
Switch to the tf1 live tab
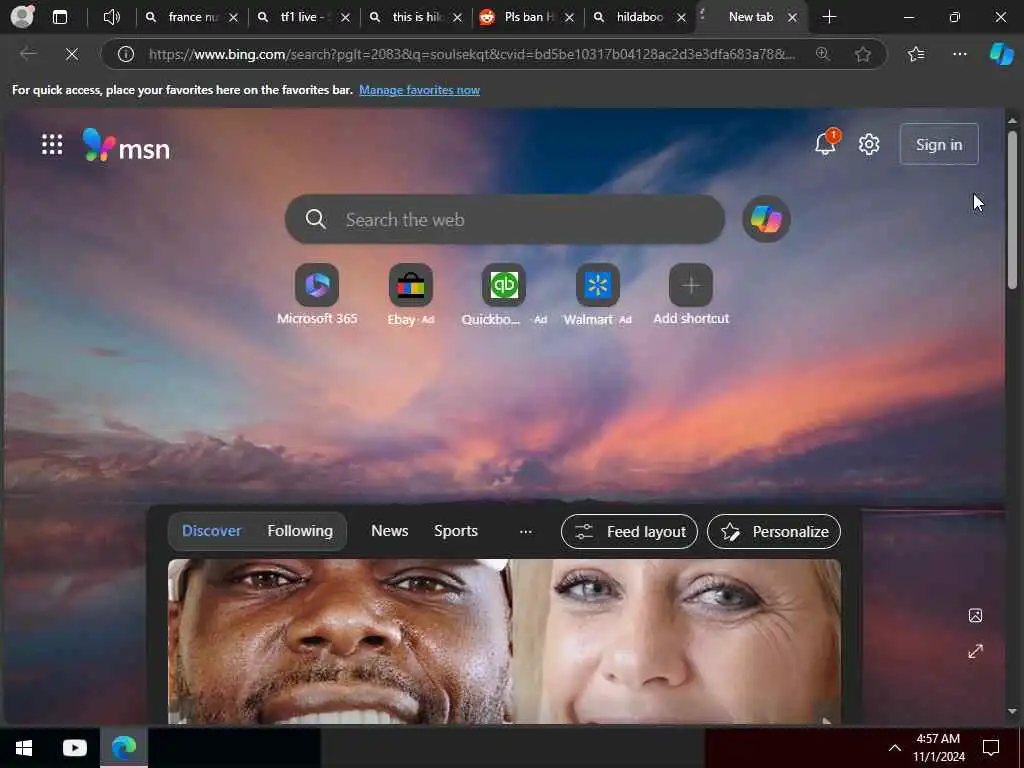point(305,17)
